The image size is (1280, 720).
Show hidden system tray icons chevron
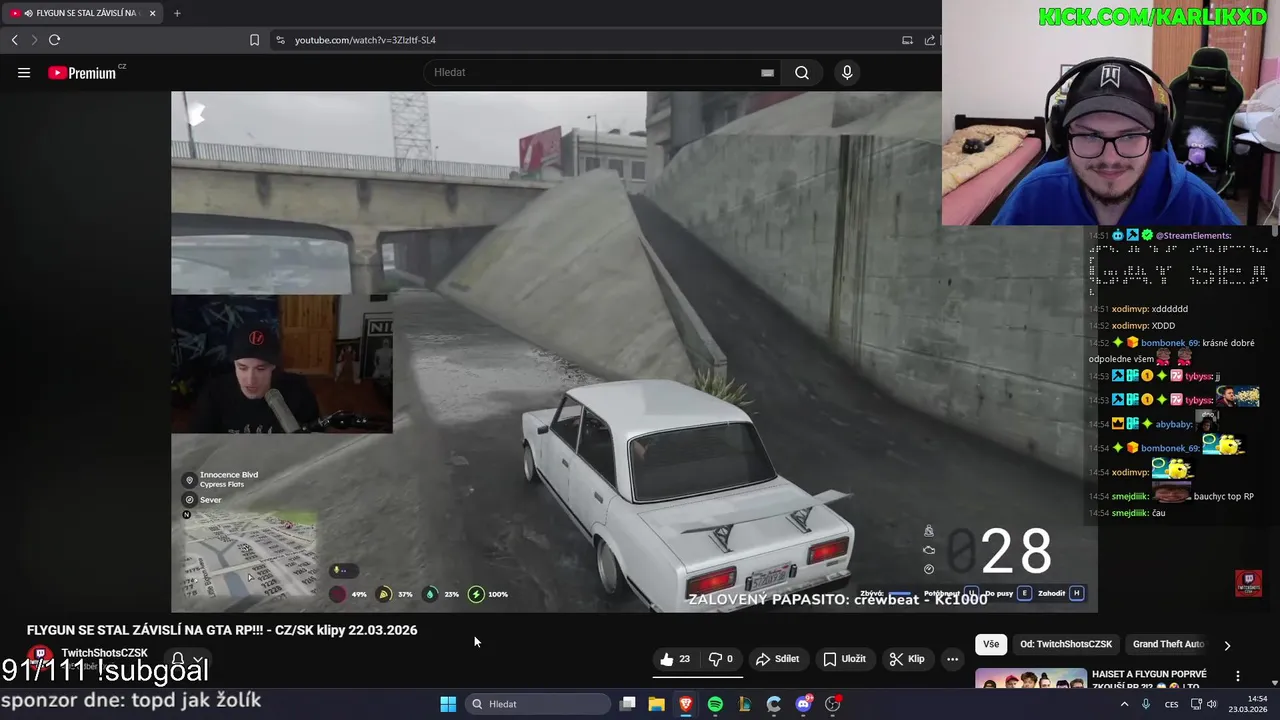click(x=1124, y=704)
